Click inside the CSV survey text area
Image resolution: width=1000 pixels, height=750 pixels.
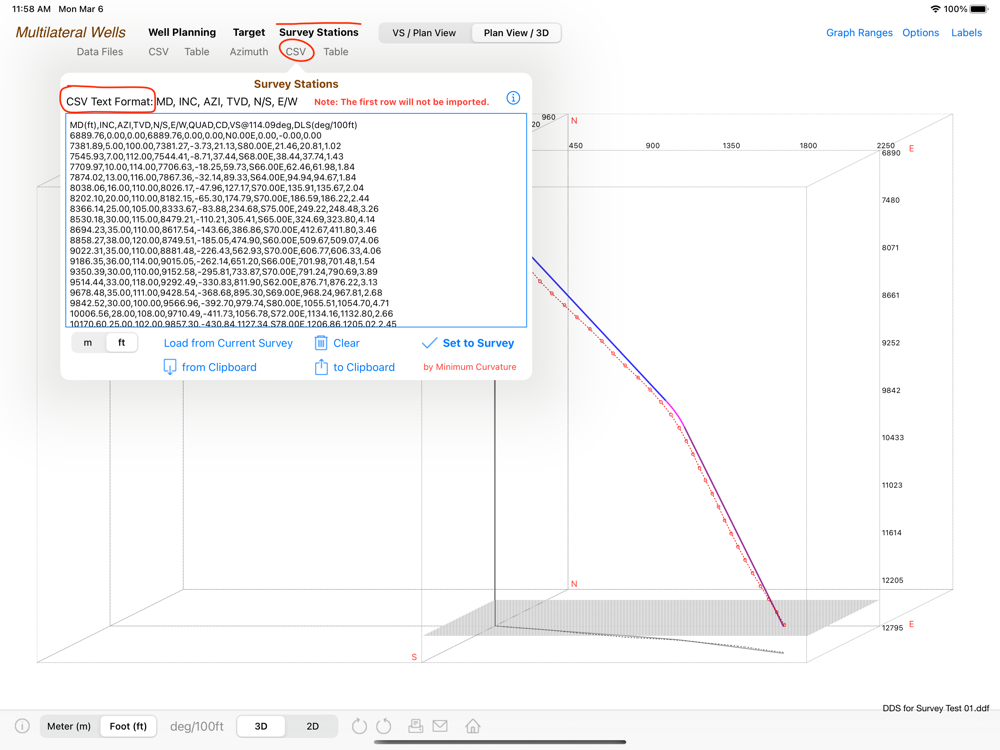[296, 220]
